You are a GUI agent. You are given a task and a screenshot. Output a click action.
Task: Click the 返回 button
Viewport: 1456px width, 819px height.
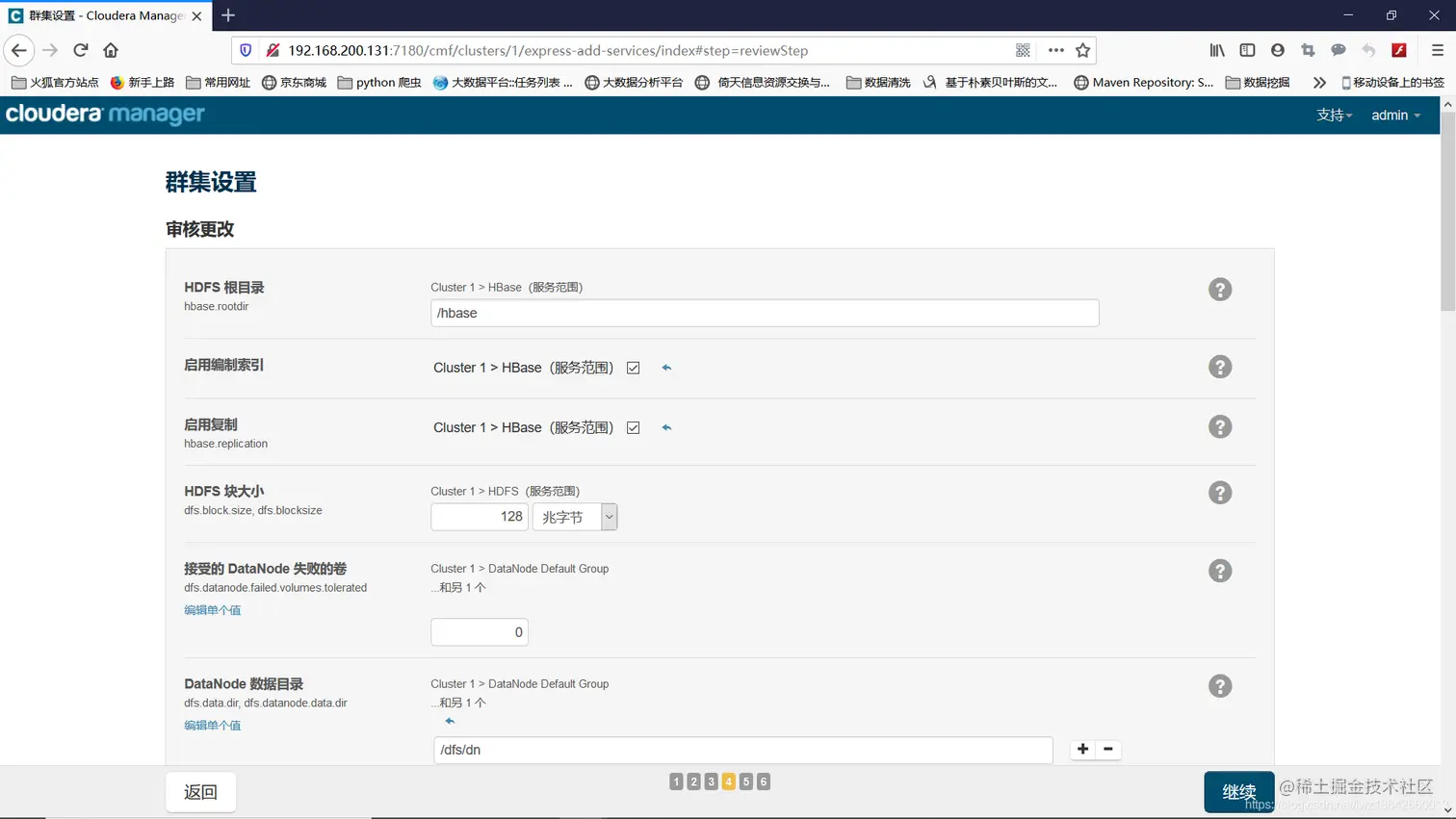[x=200, y=792]
